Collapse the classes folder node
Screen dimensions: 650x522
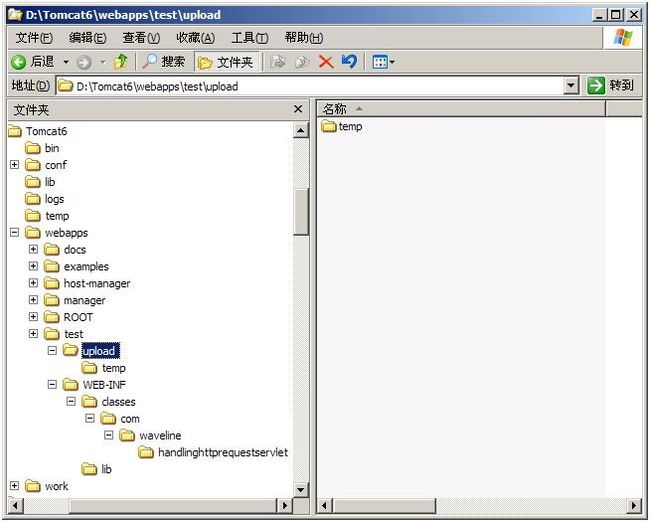click(71, 401)
